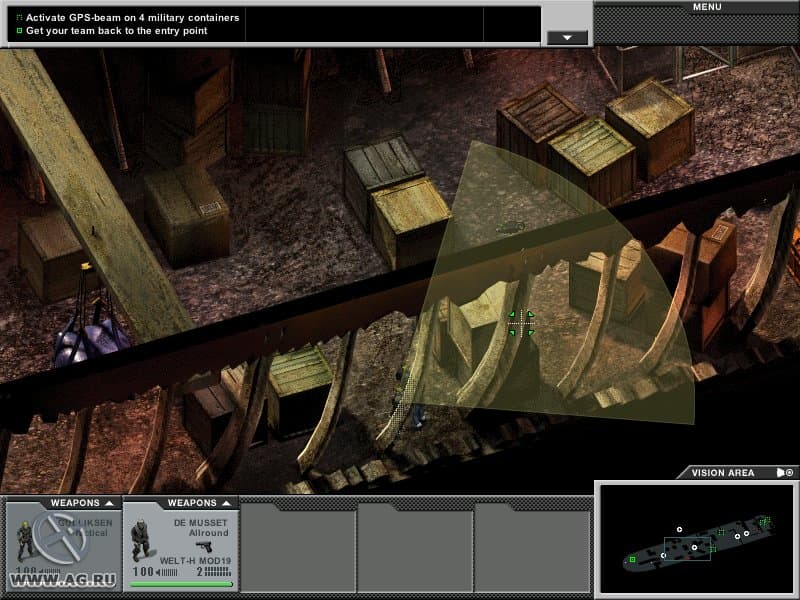Click the green entry point square on the minimap
This screenshot has width=800, height=600.
tap(633, 560)
